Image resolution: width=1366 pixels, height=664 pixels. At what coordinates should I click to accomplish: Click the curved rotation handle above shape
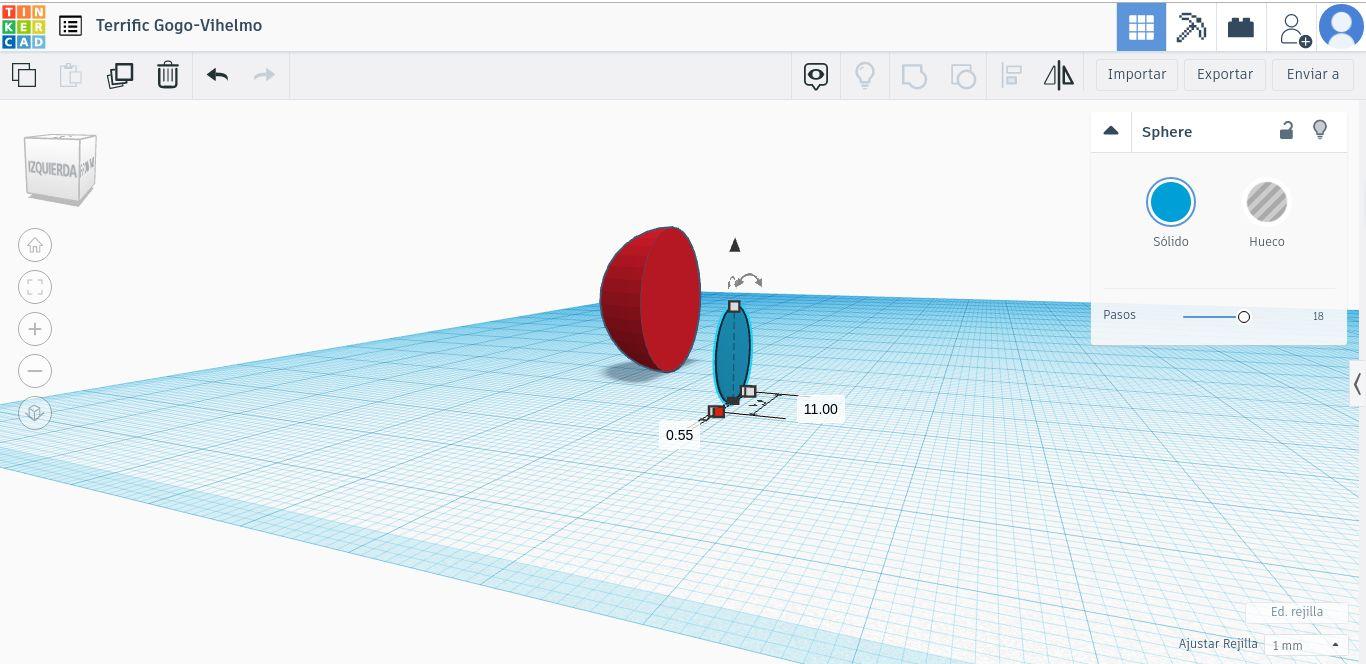[x=745, y=282]
